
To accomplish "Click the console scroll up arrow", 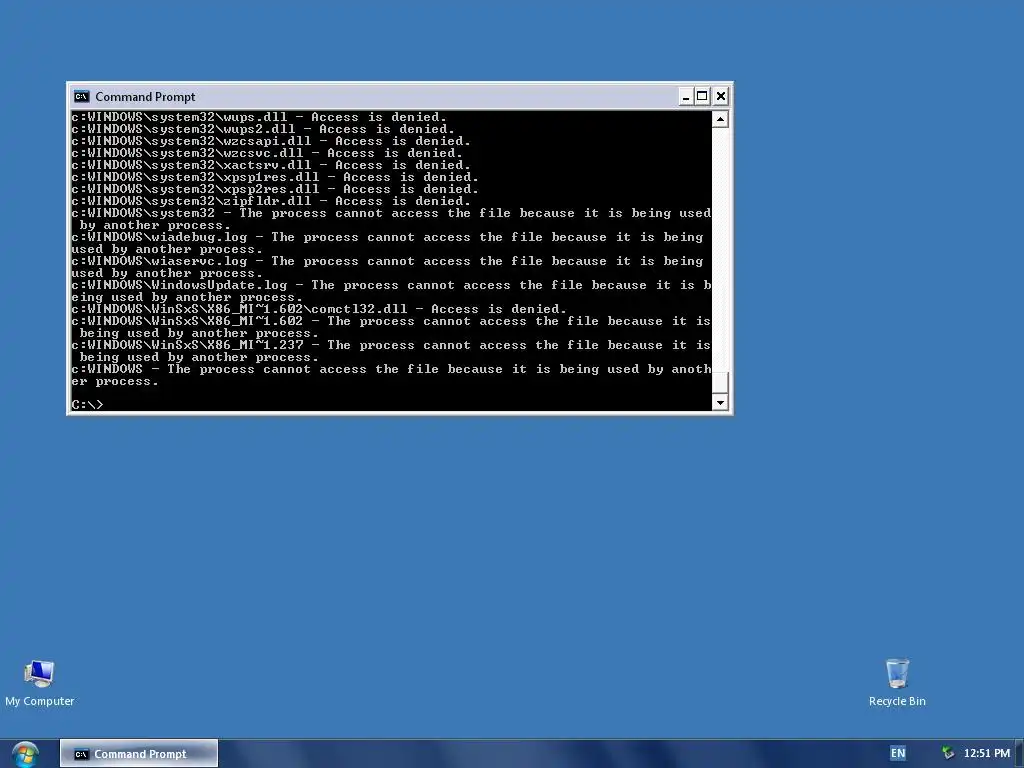I will pyautogui.click(x=720, y=119).
